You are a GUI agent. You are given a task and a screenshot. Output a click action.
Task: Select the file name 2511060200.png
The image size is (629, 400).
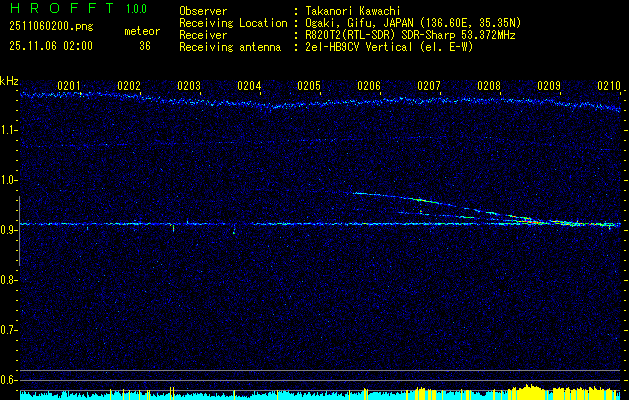(x=51, y=27)
